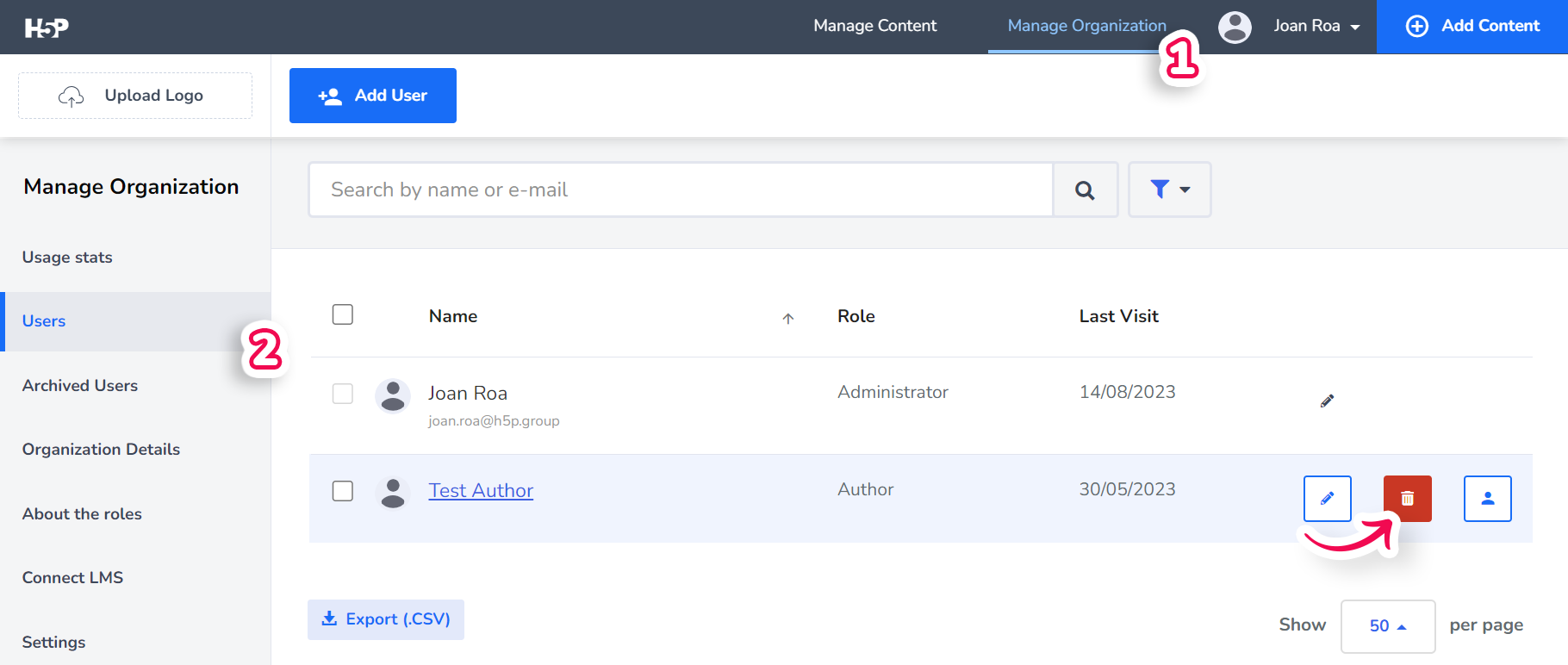Click the H5P logo
The width and height of the screenshot is (1568, 665).
(x=47, y=28)
